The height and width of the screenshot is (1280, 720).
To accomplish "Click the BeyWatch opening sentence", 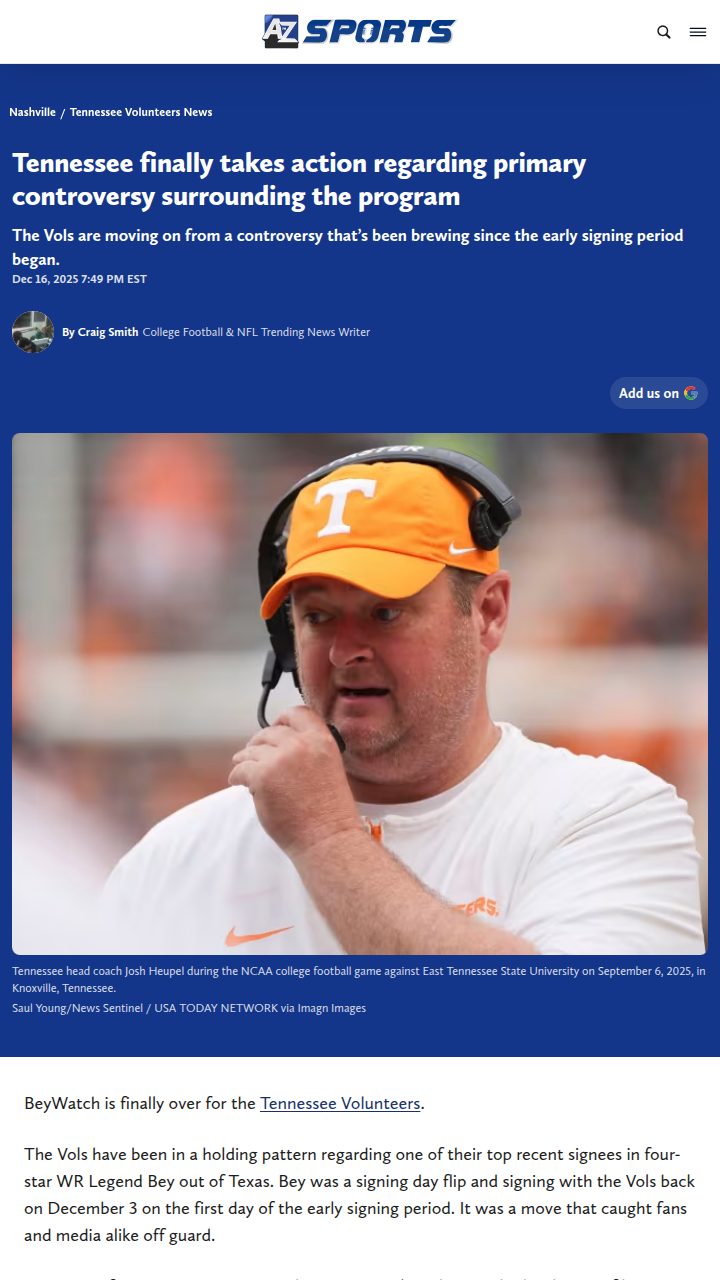I will (x=225, y=1104).
